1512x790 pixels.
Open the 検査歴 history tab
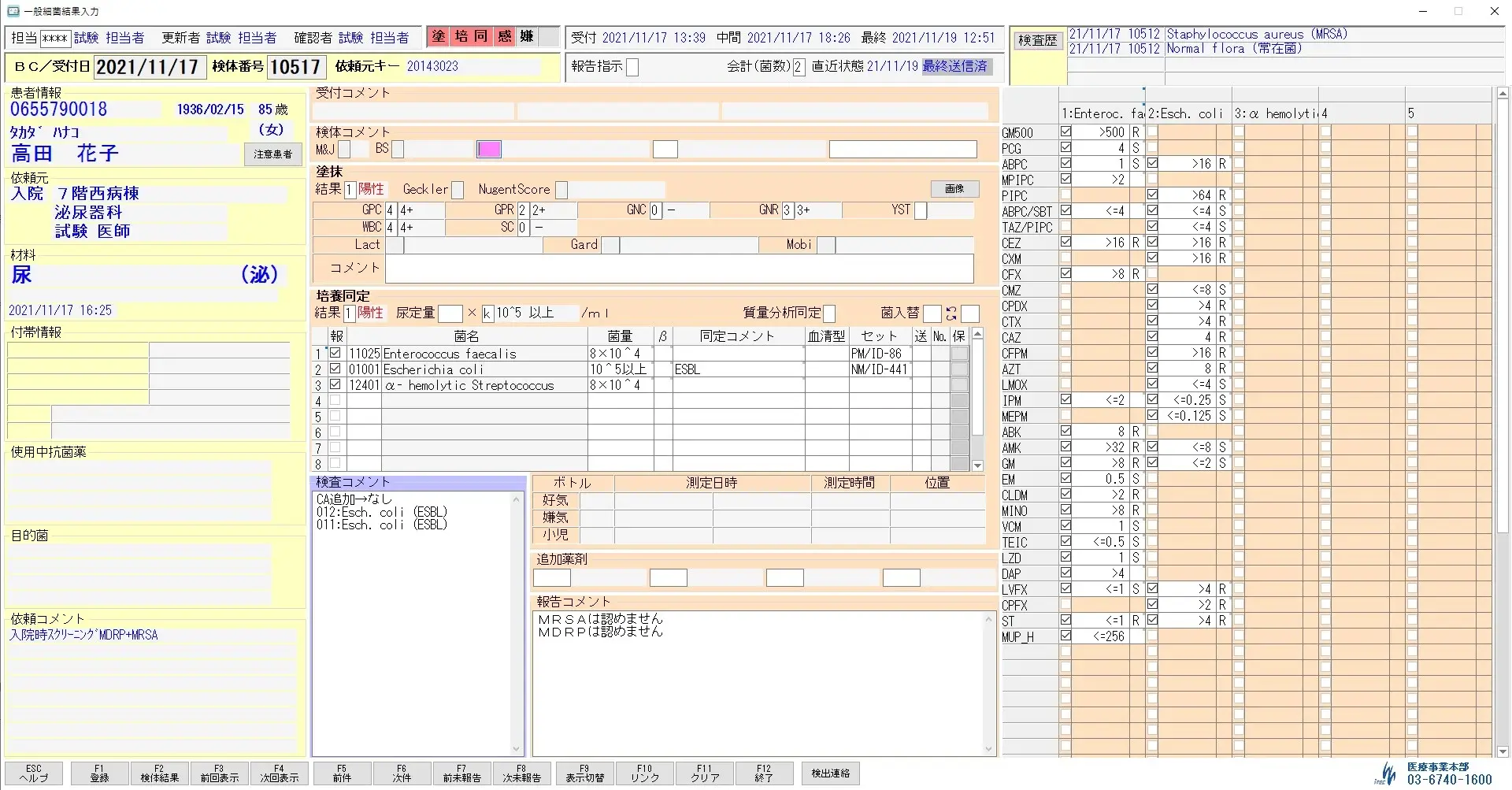pyautogui.click(x=1037, y=40)
